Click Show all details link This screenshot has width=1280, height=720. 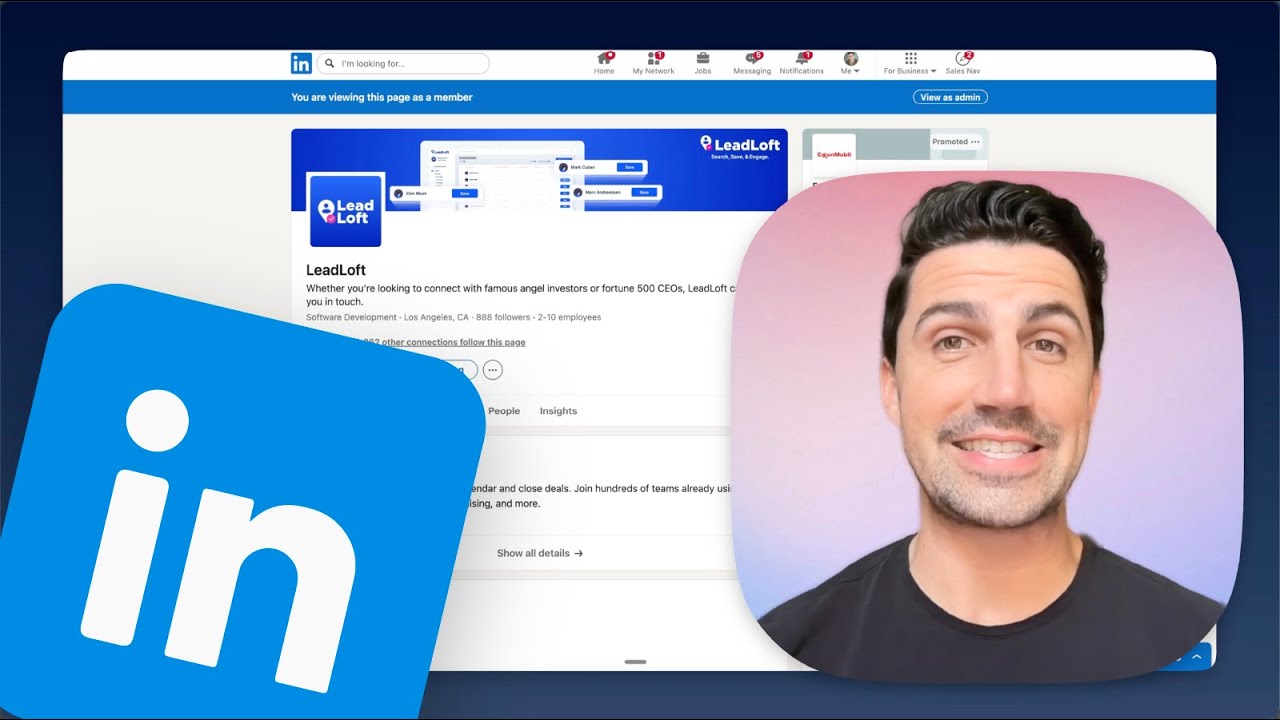[x=540, y=553]
